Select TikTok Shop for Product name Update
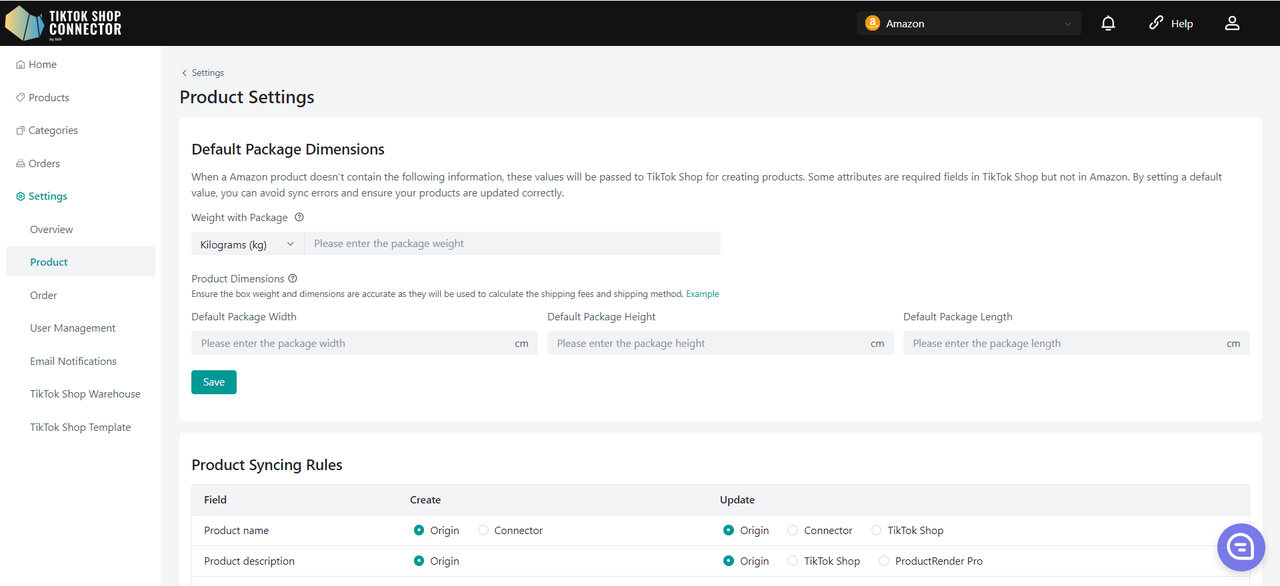 877,531
